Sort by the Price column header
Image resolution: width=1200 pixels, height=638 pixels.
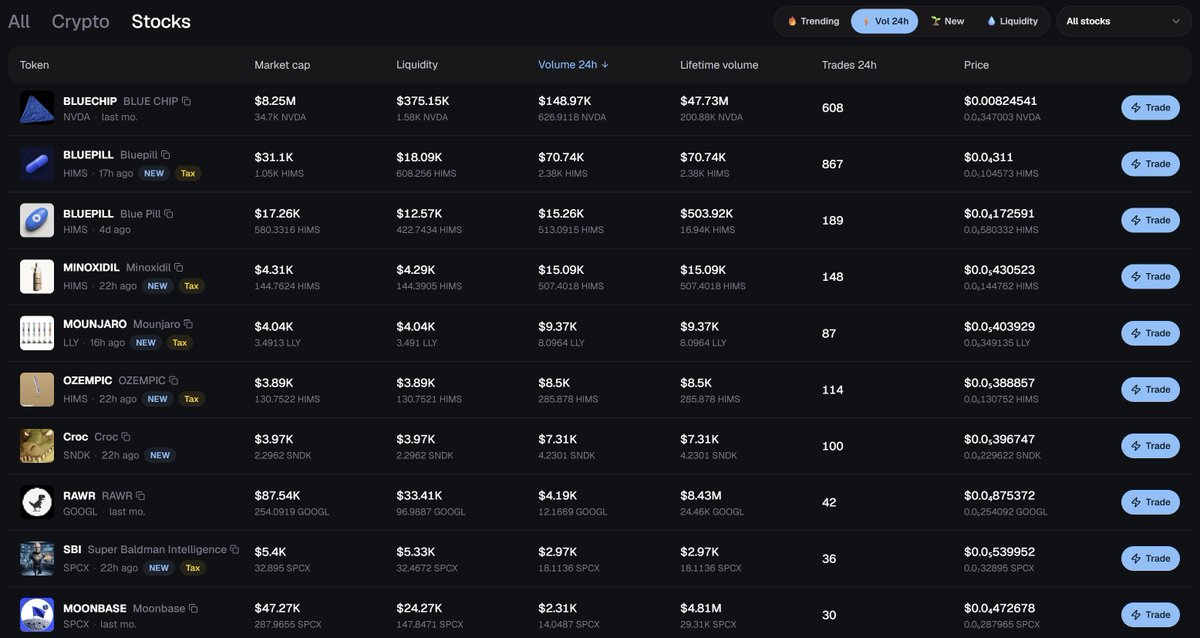click(976, 65)
